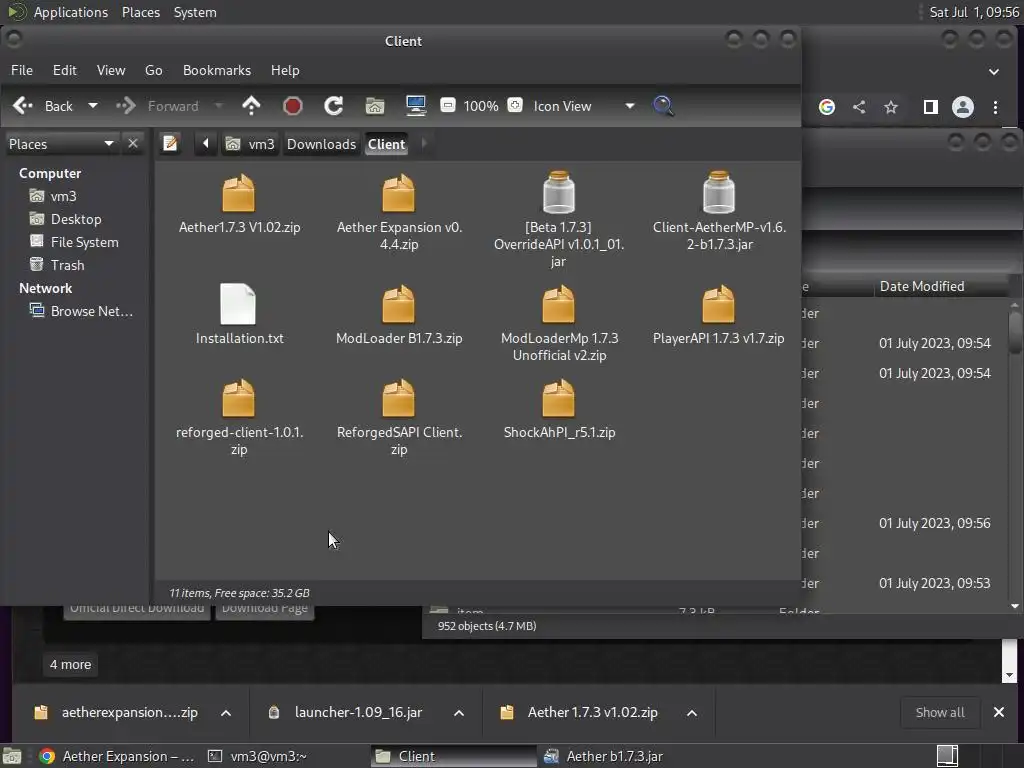The height and width of the screenshot is (768, 1024).
Task: Click the clock showing Sat Jul 1
Action: (x=974, y=12)
